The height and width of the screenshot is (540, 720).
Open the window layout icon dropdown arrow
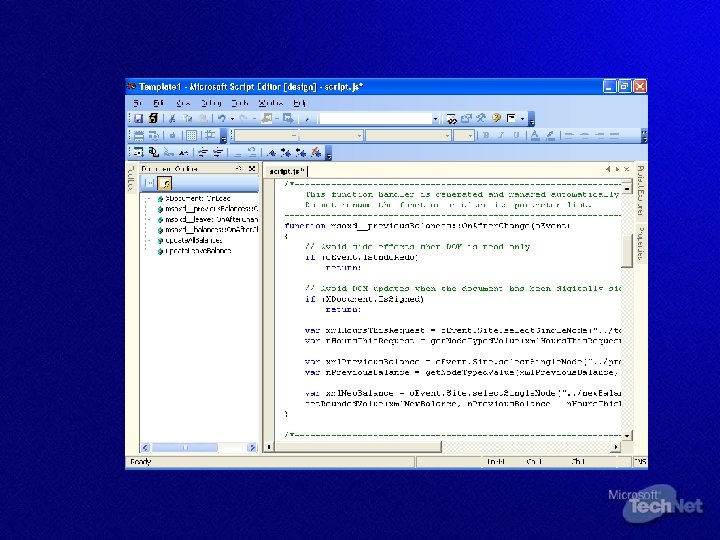point(523,119)
